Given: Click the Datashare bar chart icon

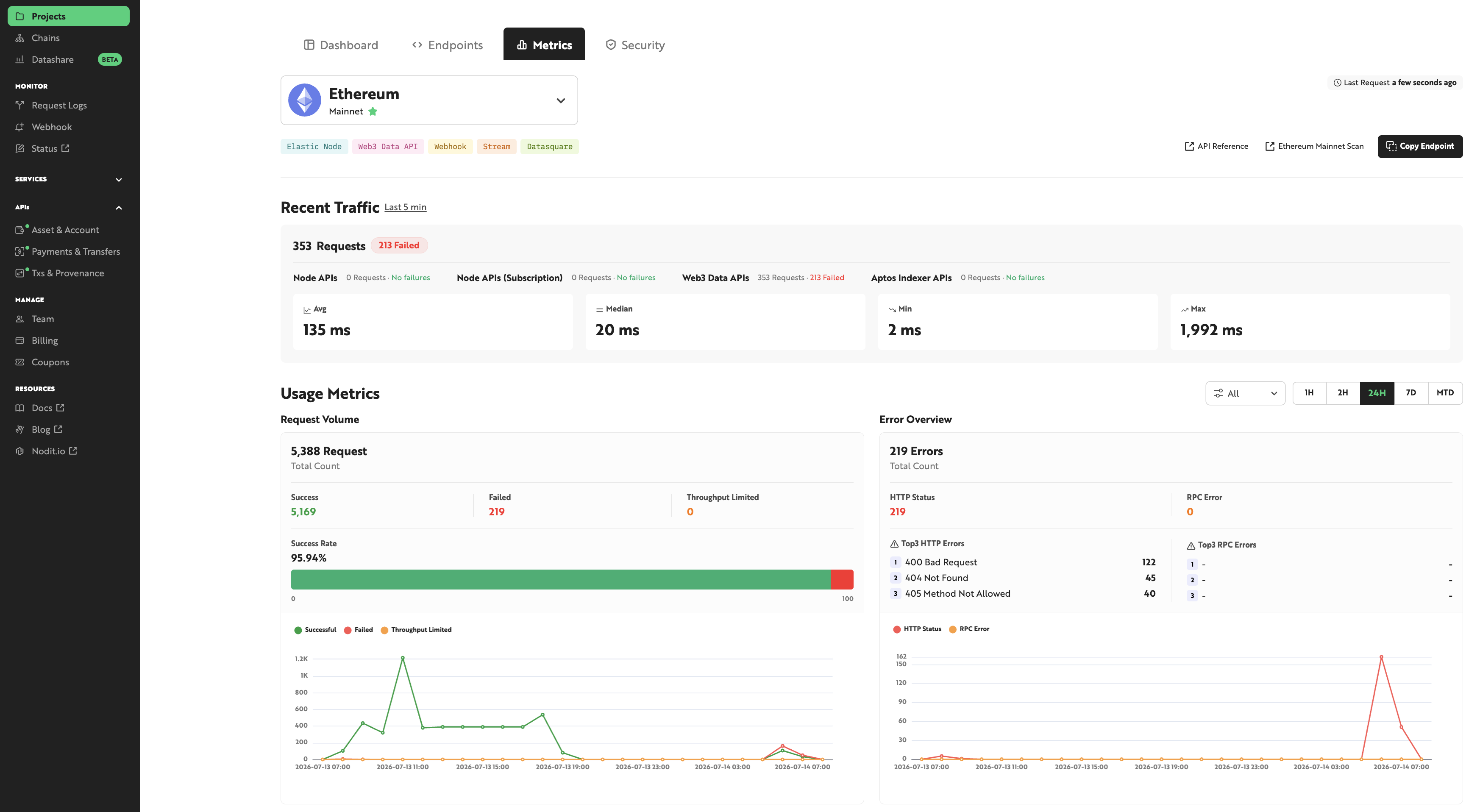Looking at the screenshot, I should [19, 59].
